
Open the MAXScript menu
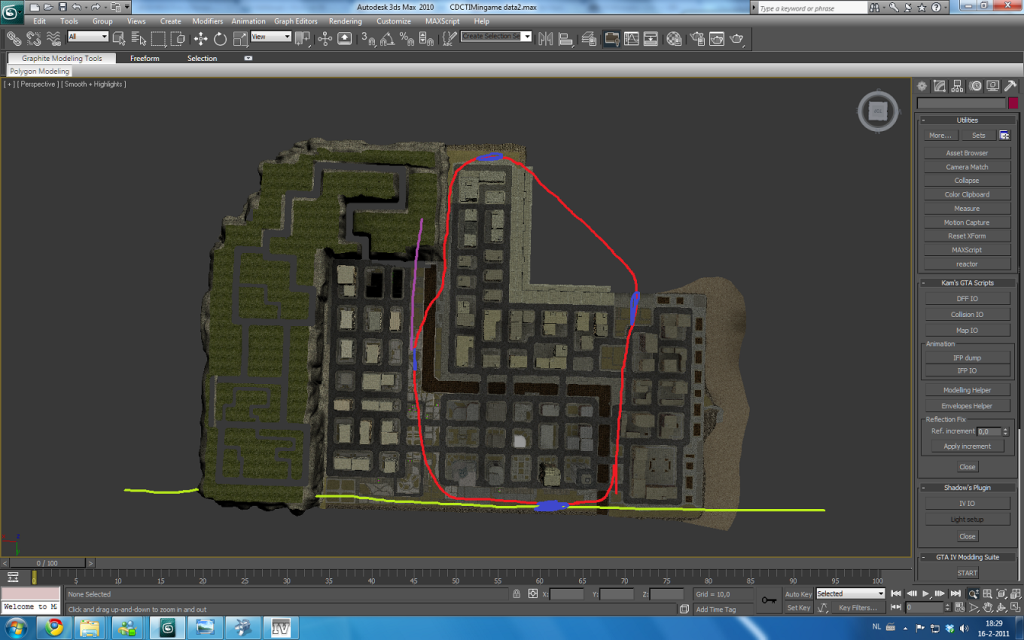tap(442, 21)
